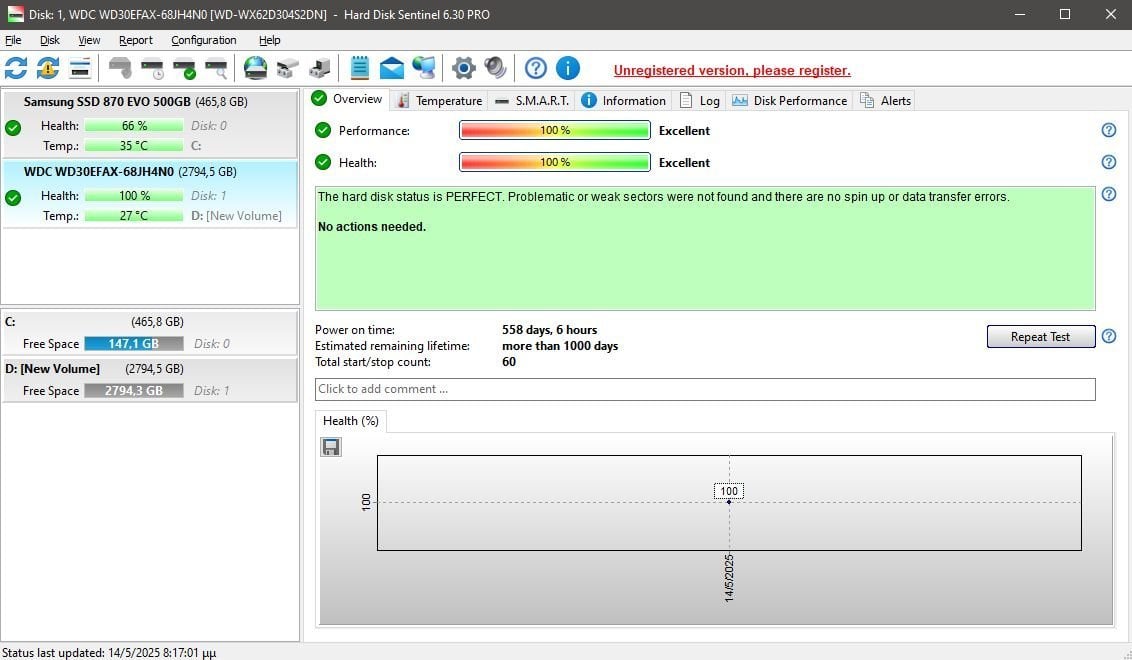Click the grey hard disk icon with shield
This screenshot has height=660, width=1132.
[120, 68]
